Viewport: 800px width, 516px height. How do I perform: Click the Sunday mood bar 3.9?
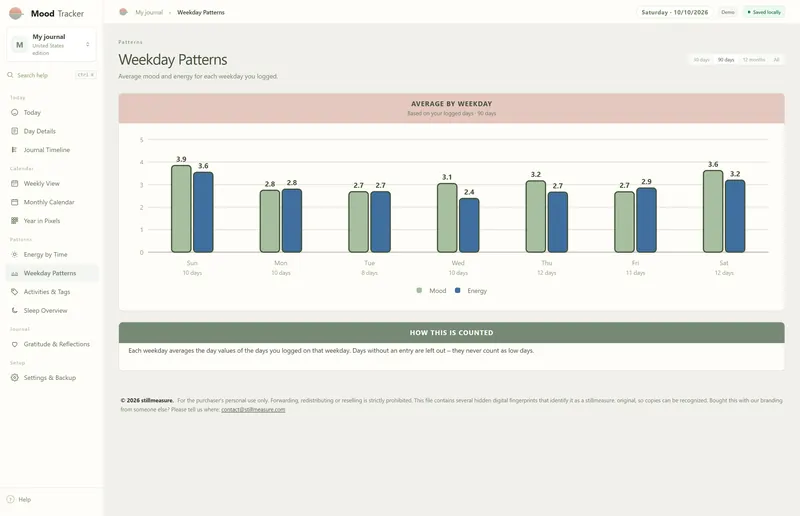[x=181, y=209]
